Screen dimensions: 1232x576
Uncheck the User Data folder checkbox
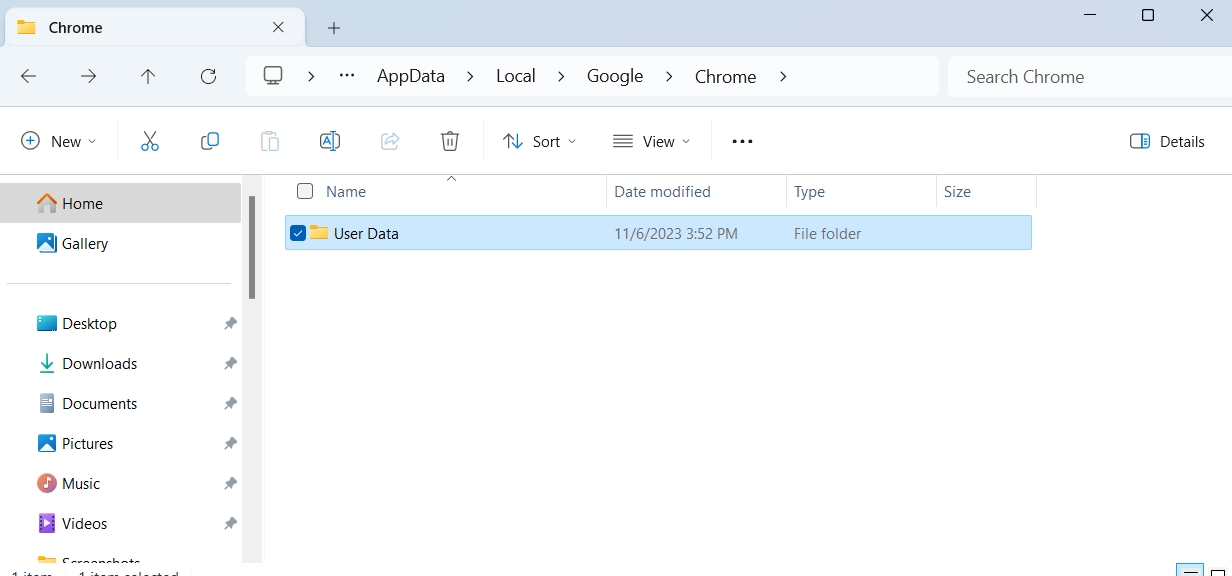pos(298,233)
